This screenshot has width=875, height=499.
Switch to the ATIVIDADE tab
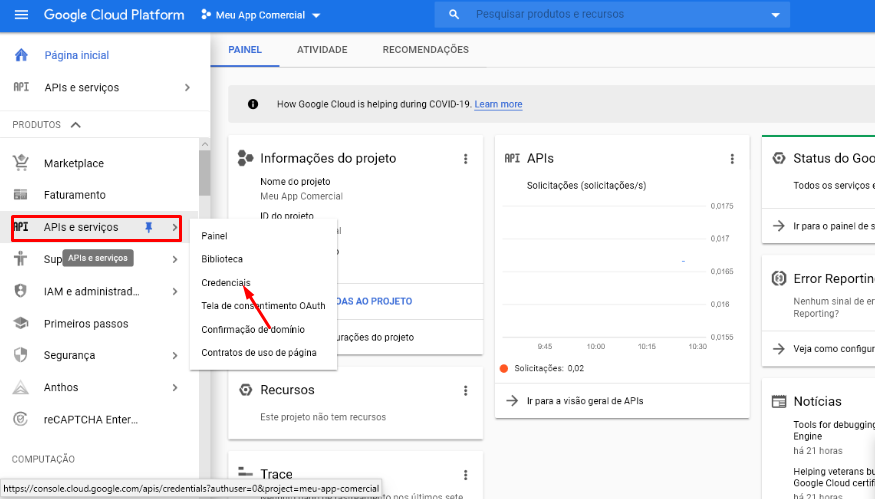[x=322, y=50]
